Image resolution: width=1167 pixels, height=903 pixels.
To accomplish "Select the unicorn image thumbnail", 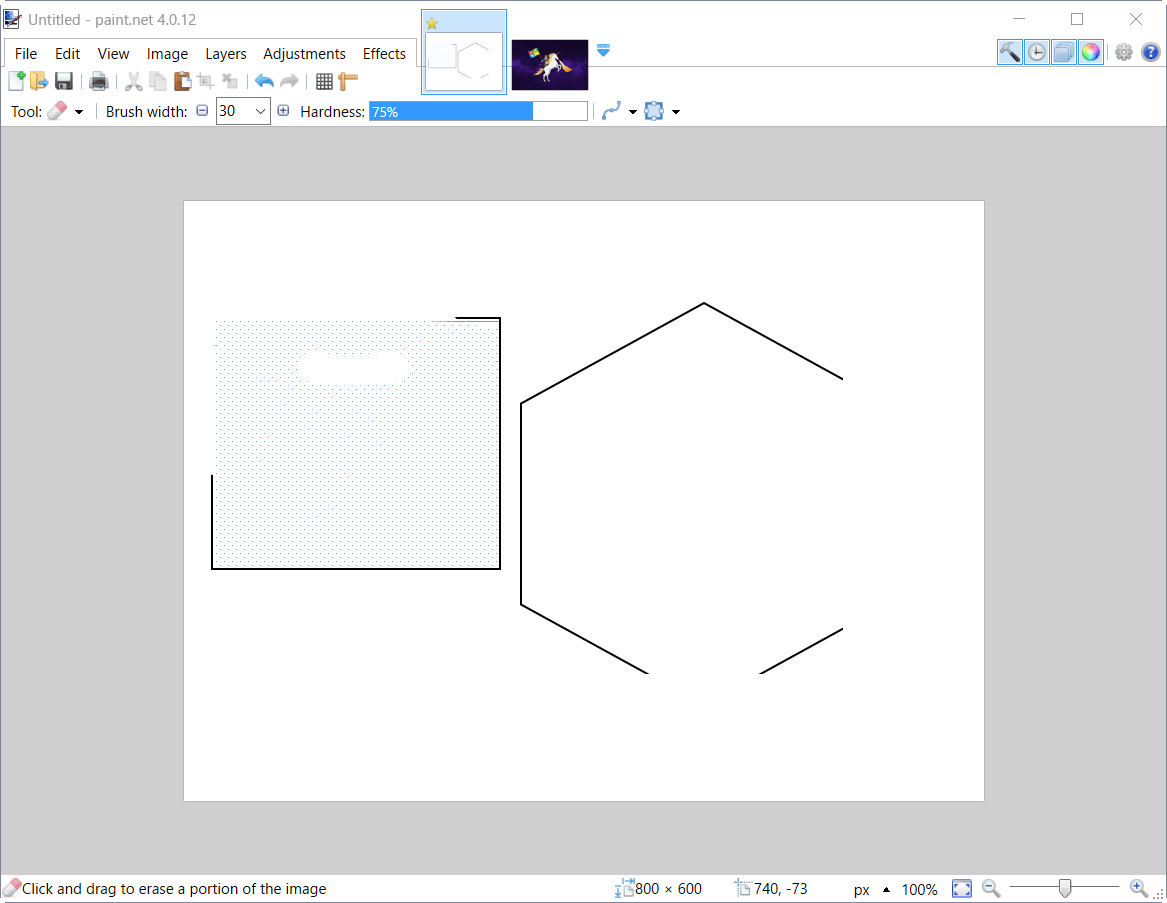I will (x=549, y=64).
